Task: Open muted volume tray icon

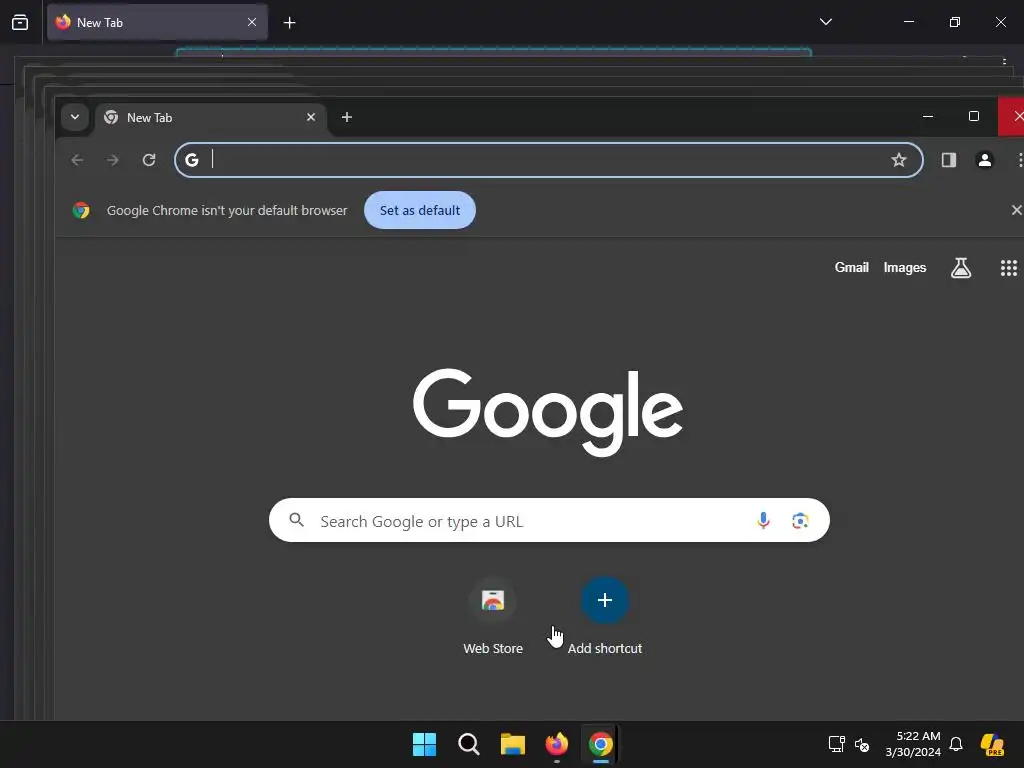Action: coord(862,744)
